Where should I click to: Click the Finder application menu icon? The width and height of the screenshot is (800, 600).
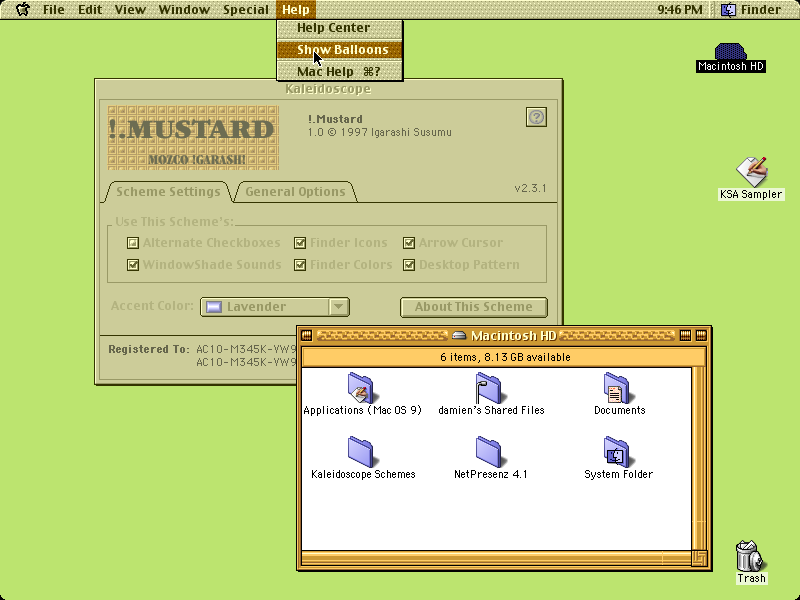click(x=729, y=10)
